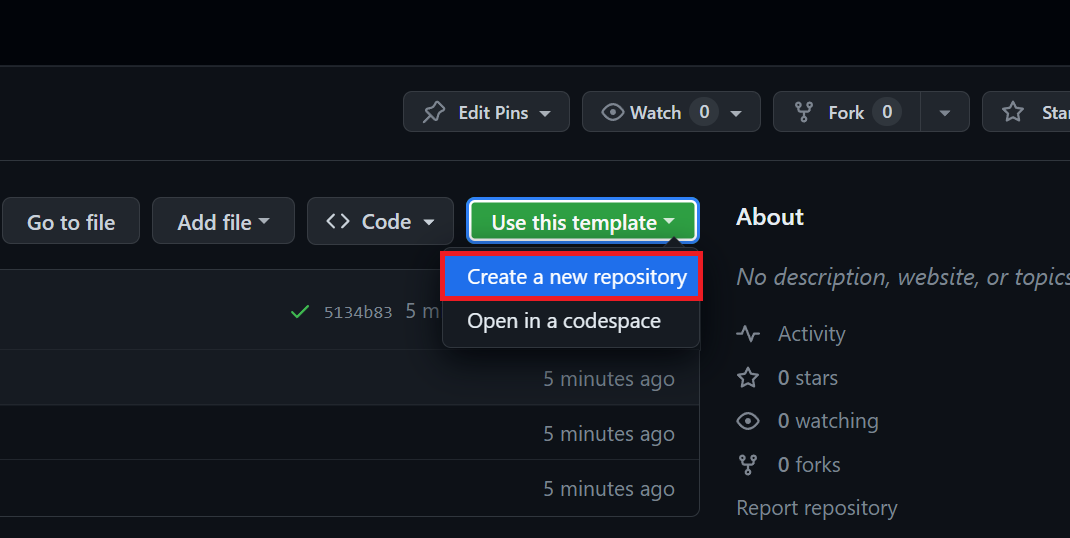This screenshot has width=1070, height=538.
Task: Open the 0 watching link
Action: click(x=828, y=421)
